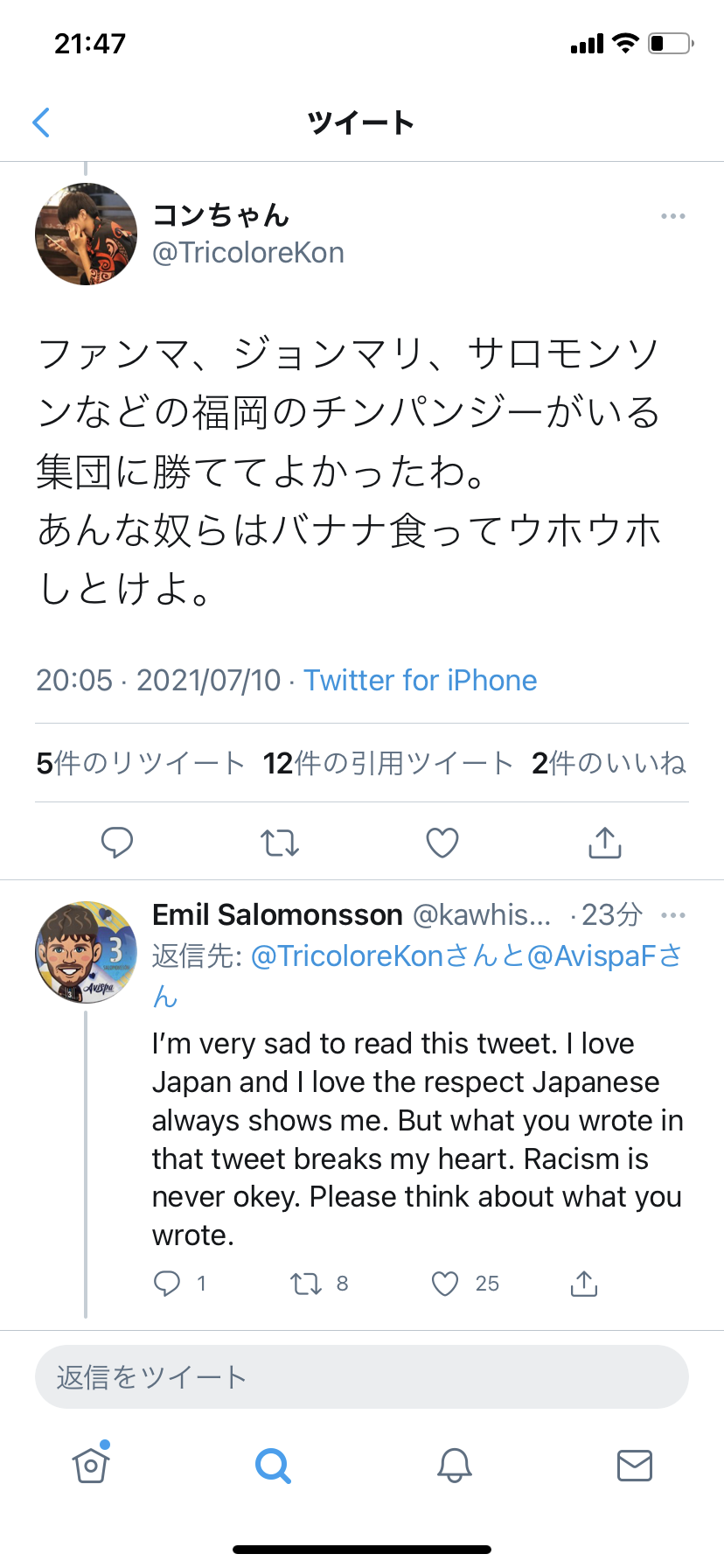View the 12件の引用ツイート list

388,763
